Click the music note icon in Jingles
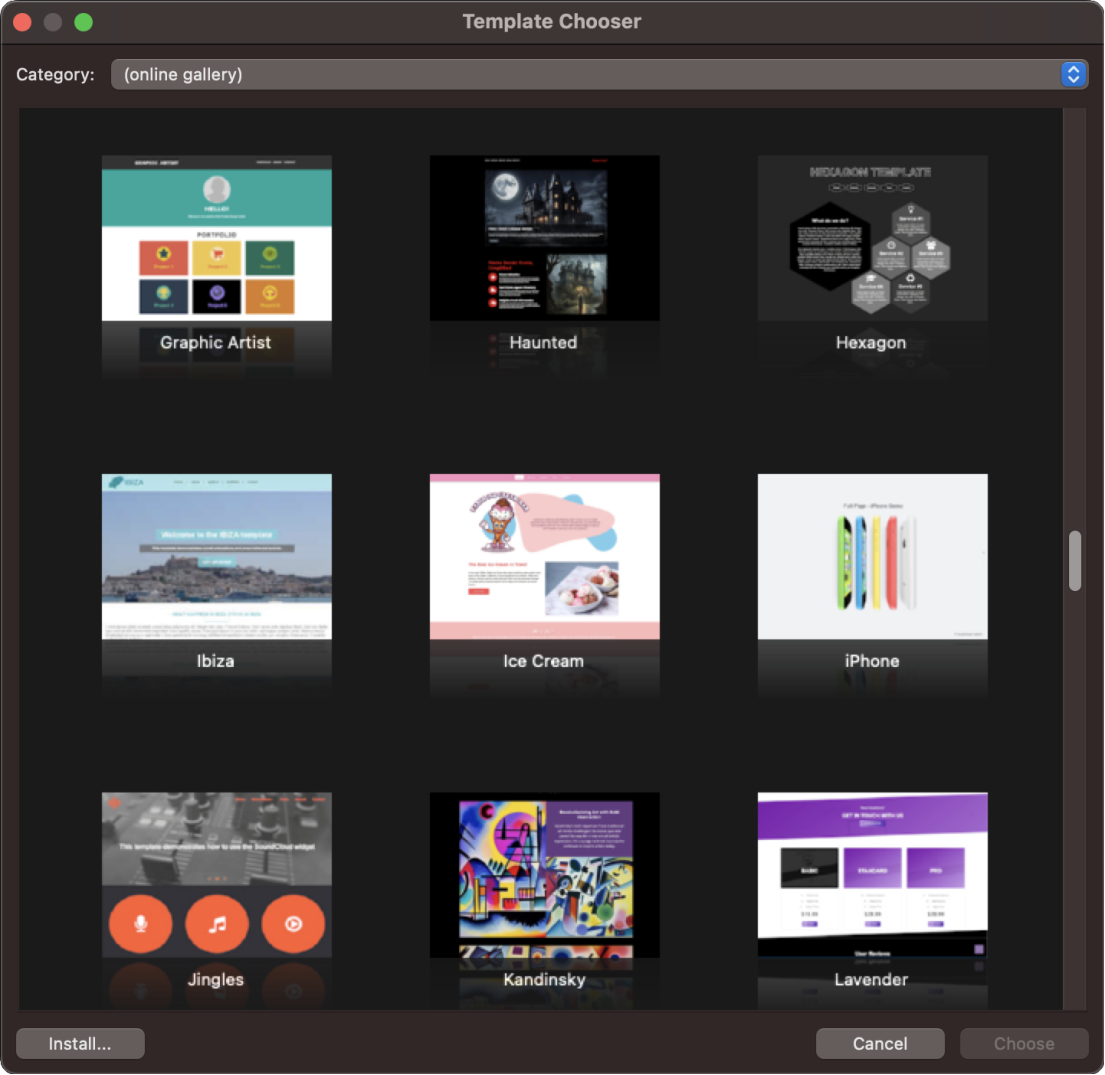 pos(217,923)
